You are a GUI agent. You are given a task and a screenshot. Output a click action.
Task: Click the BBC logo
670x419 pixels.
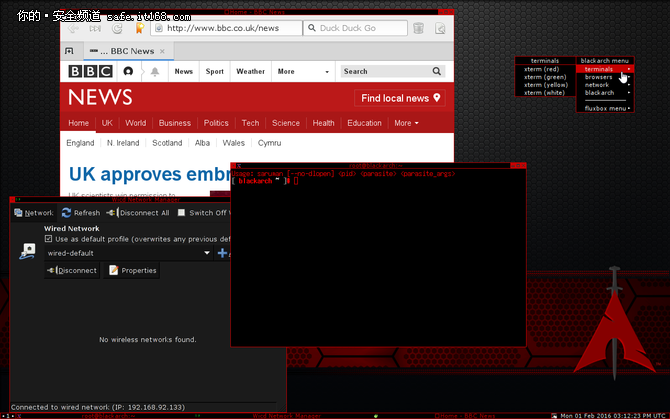tap(89, 72)
